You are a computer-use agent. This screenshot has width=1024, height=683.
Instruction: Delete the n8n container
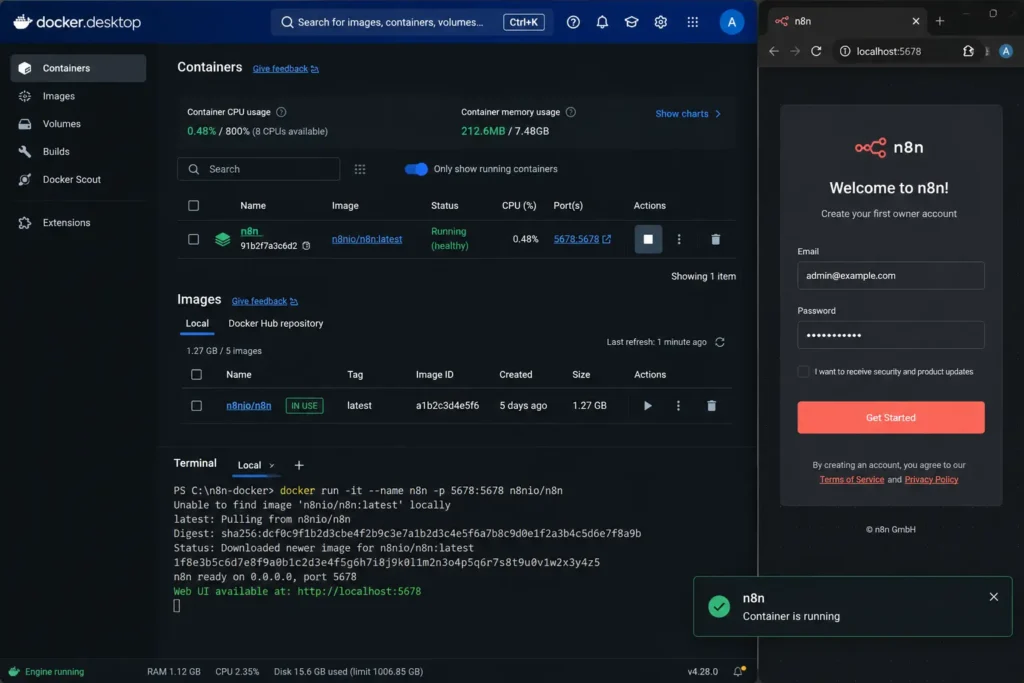715,239
